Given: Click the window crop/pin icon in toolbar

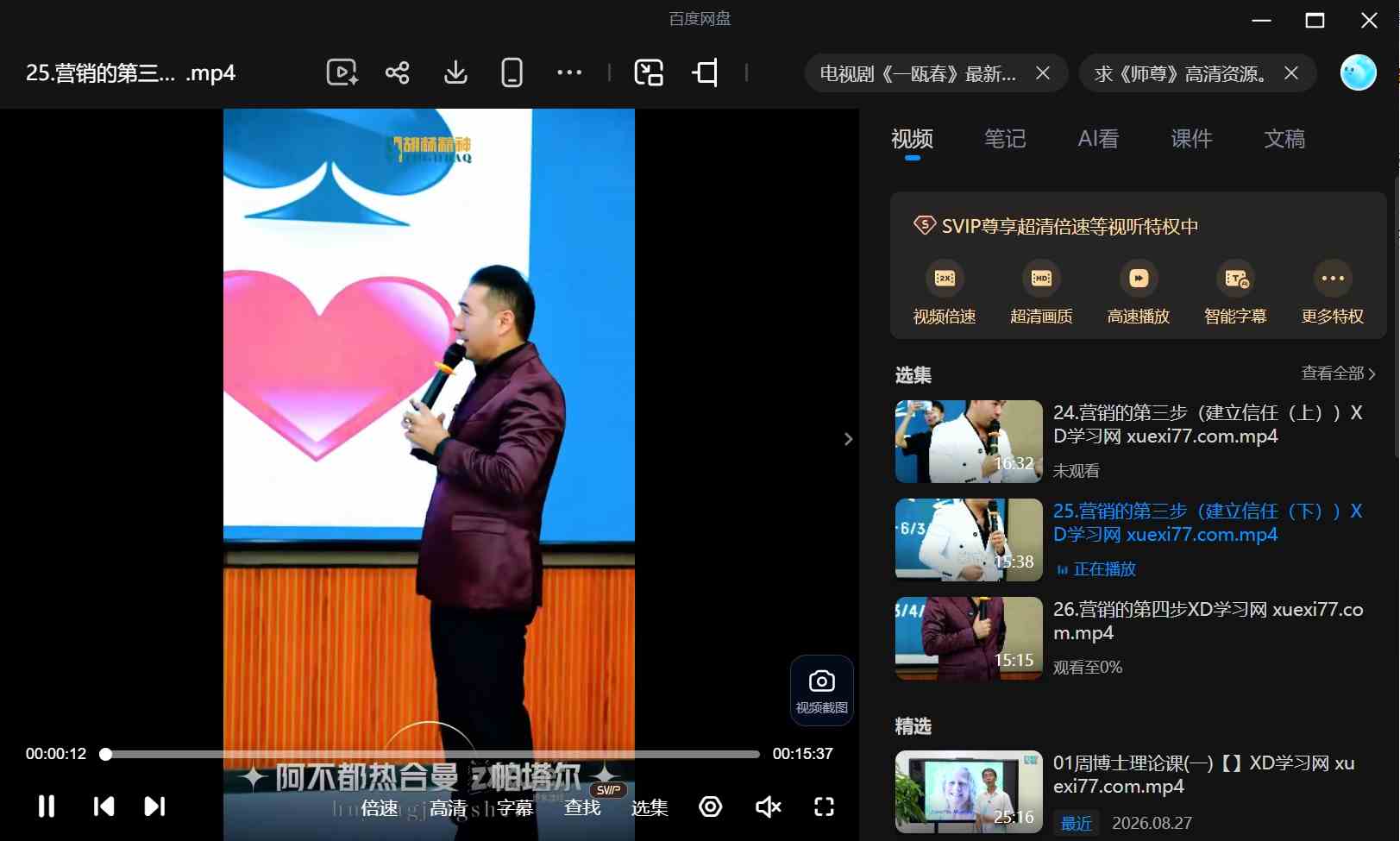Looking at the screenshot, I should [x=706, y=72].
